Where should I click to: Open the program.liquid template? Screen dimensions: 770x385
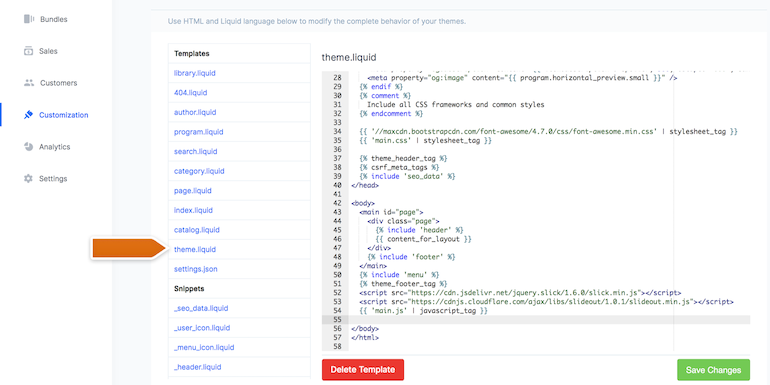click(x=199, y=132)
